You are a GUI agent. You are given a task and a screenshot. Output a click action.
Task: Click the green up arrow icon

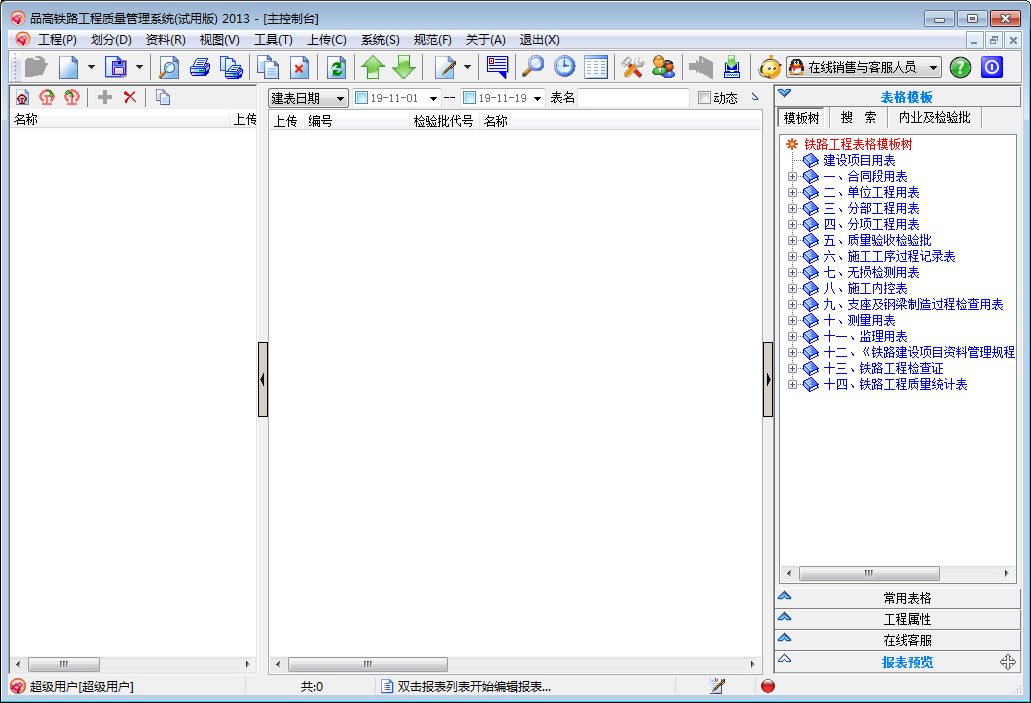373,67
